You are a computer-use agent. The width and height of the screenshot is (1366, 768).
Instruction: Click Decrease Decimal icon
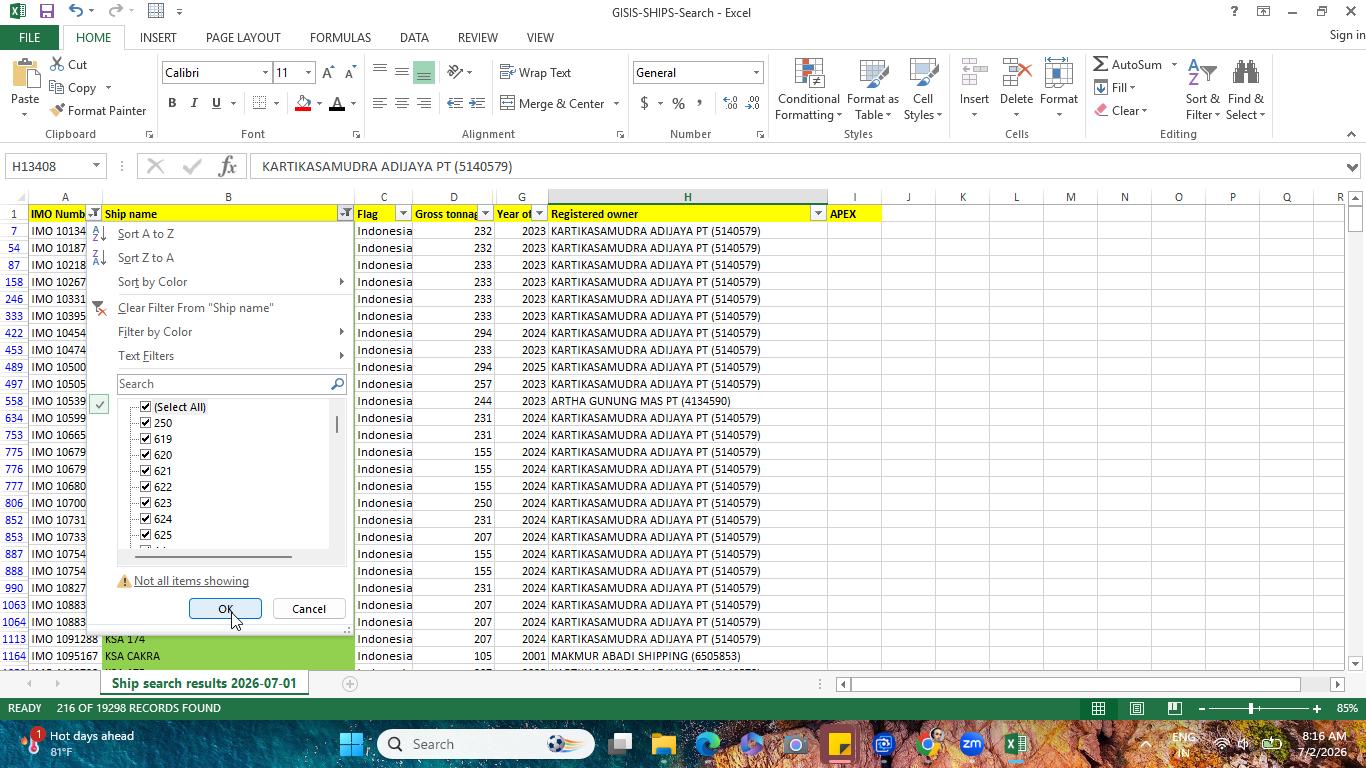pyautogui.click(x=752, y=103)
